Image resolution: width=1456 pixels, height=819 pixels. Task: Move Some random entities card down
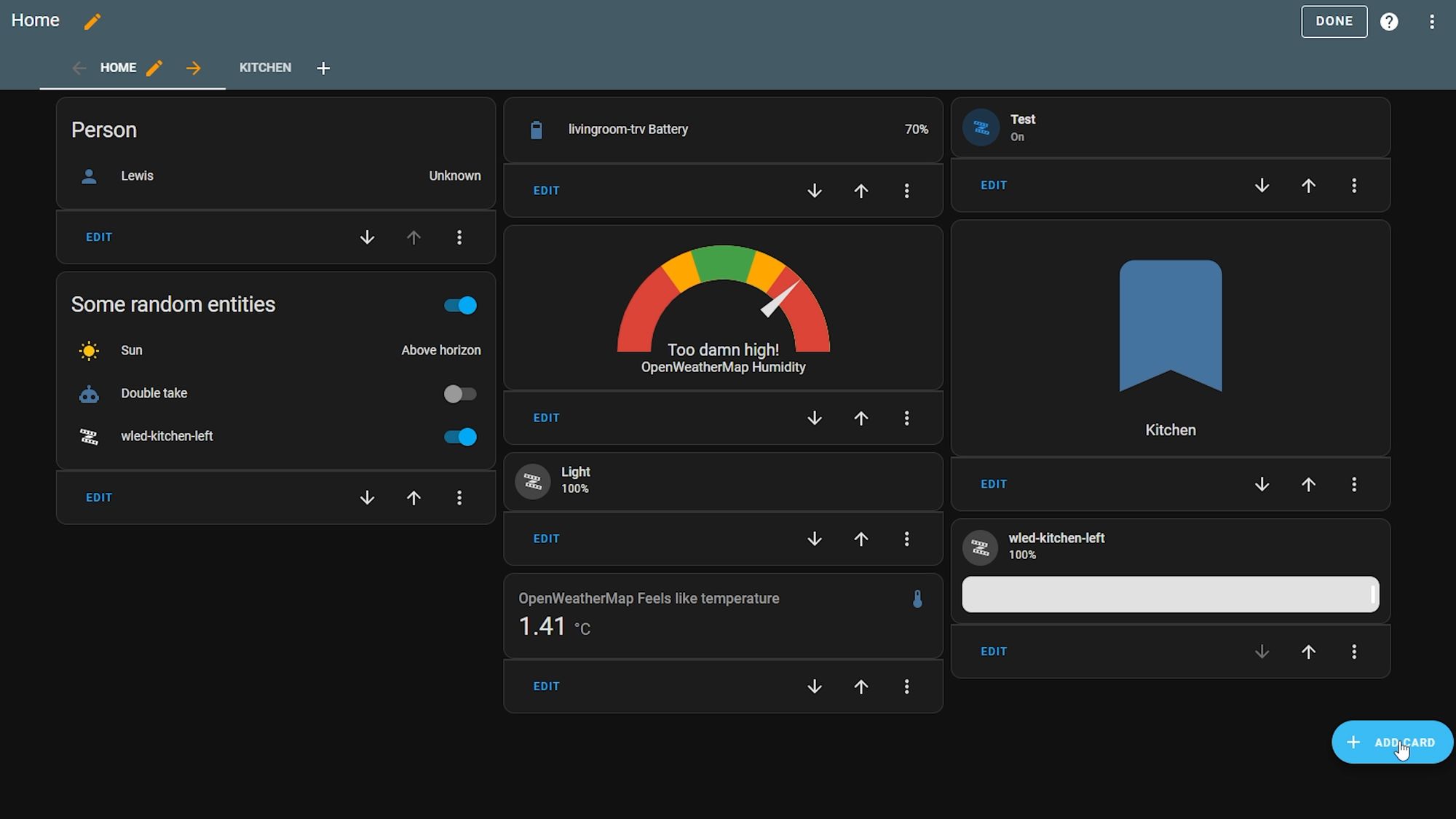tap(367, 498)
